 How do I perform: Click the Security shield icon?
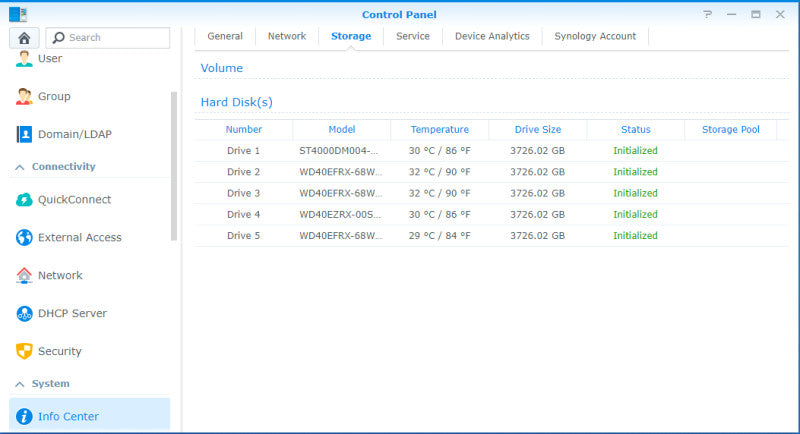[24, 351]
